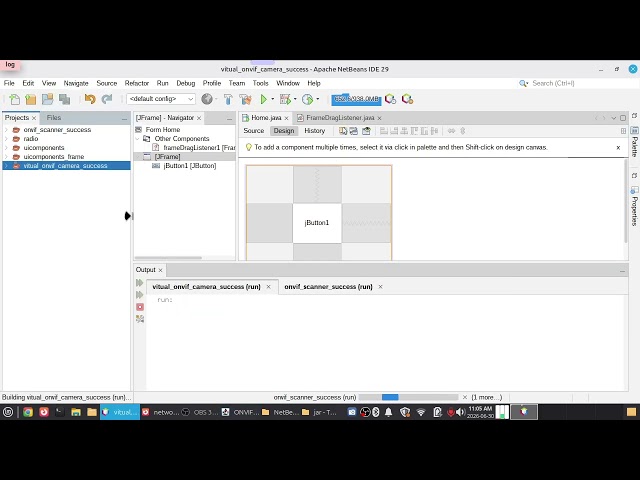640x480 pixels.
Task: Open the Properties side panel
Action: point(634,206)
